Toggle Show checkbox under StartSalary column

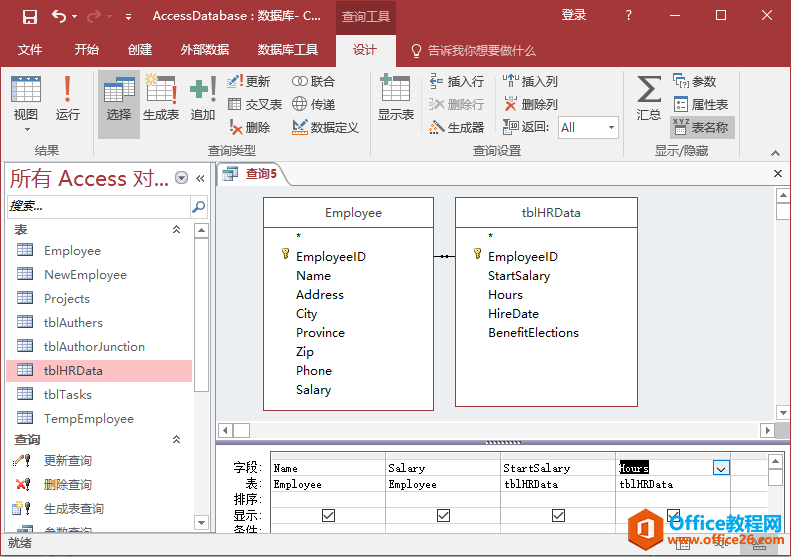click(x=558, y=515)
